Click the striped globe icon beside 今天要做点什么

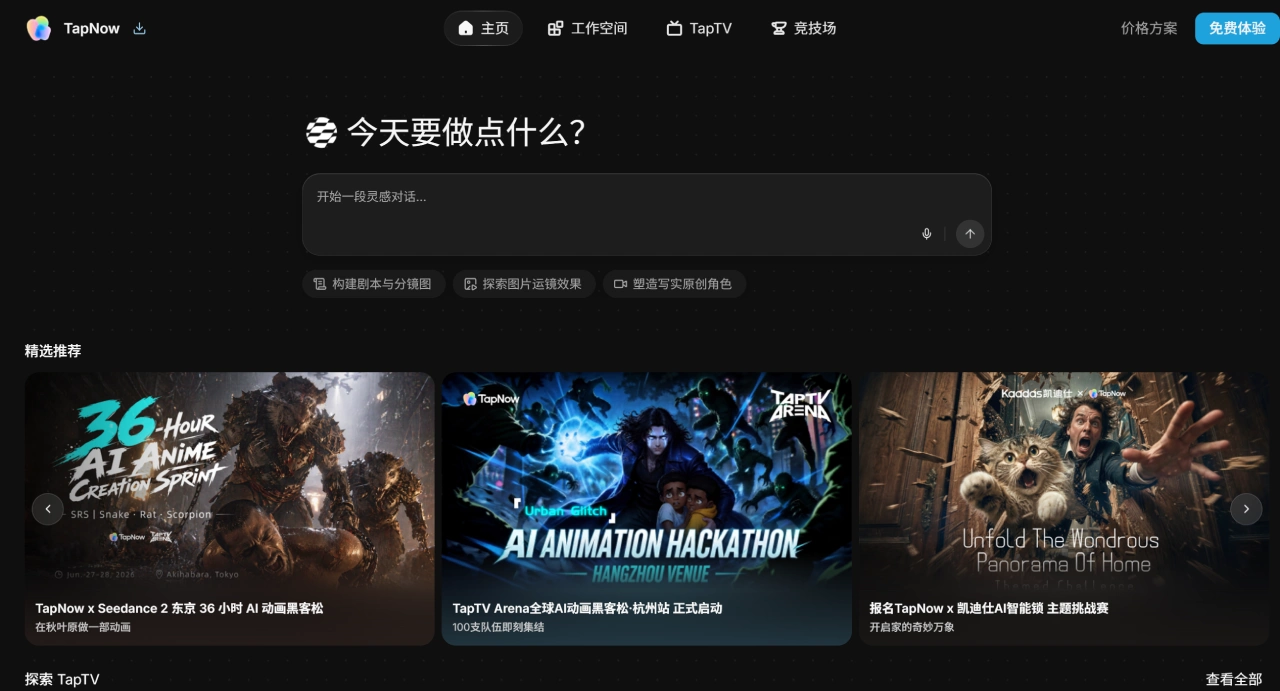(x=321, y=132)
